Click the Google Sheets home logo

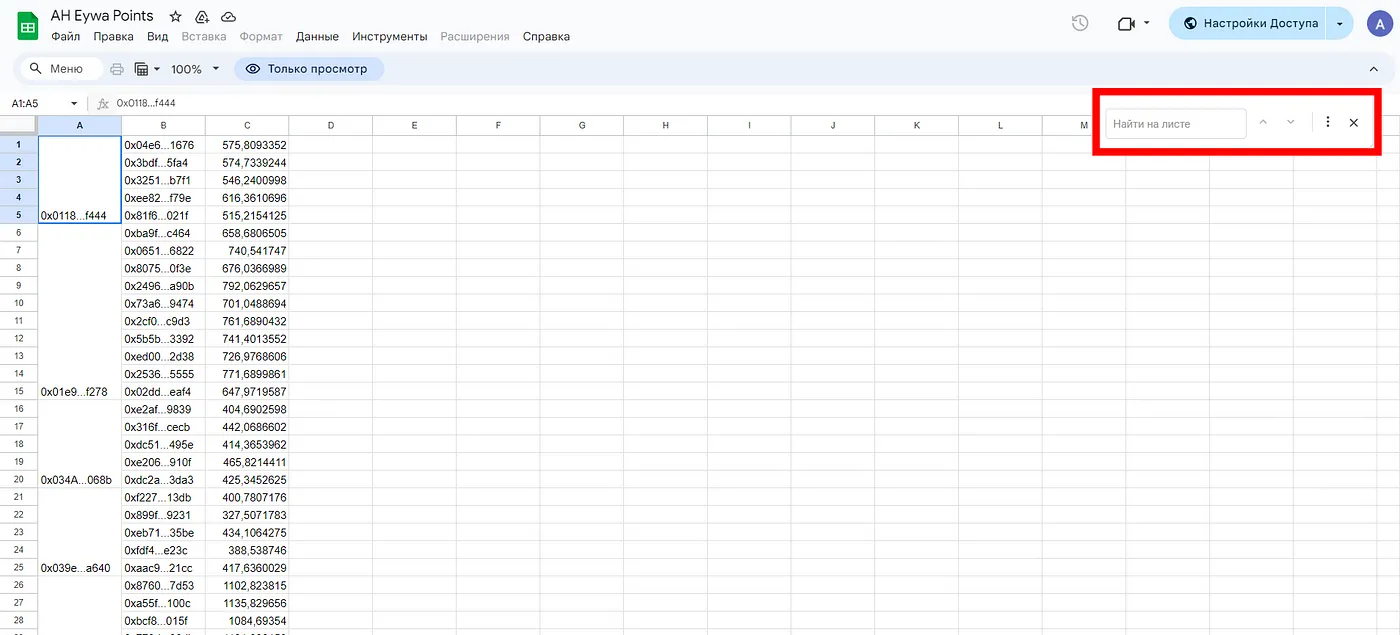pyautogui.click(x=28, y=25)
